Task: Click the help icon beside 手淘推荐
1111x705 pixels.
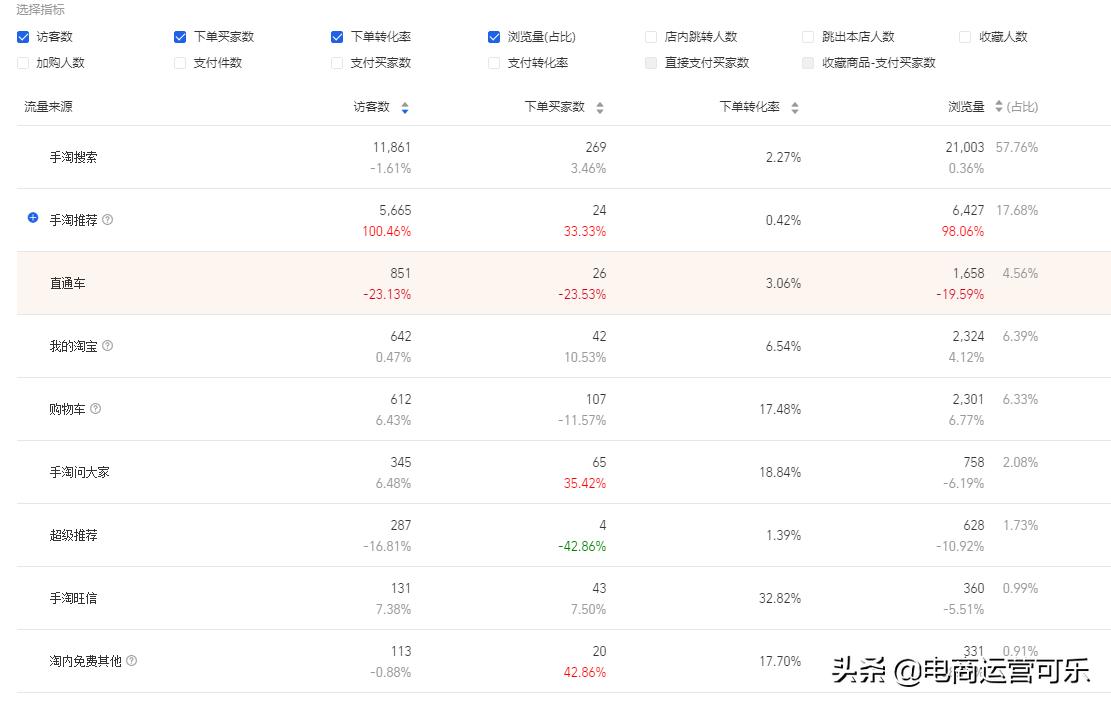Action: 108,220
